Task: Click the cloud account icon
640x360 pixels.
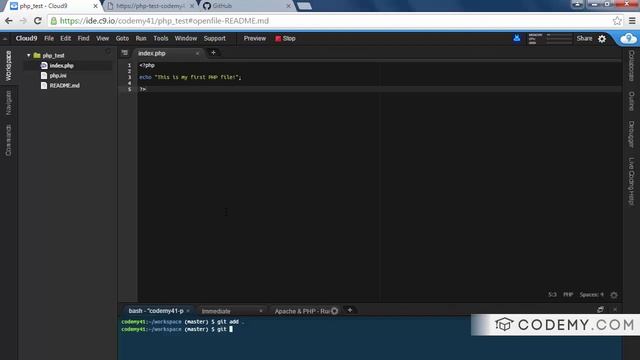Action: [x=628, y=38]
